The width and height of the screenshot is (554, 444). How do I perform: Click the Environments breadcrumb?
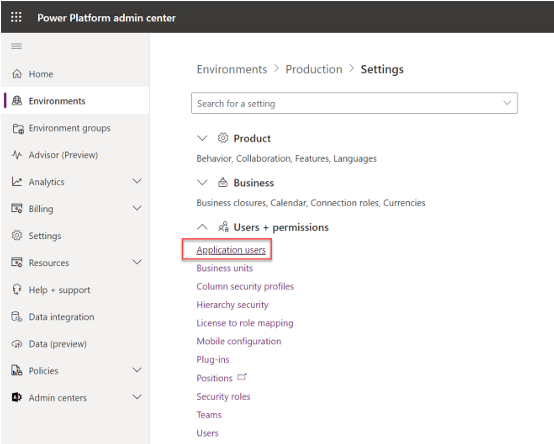click(x=232, y=69)
